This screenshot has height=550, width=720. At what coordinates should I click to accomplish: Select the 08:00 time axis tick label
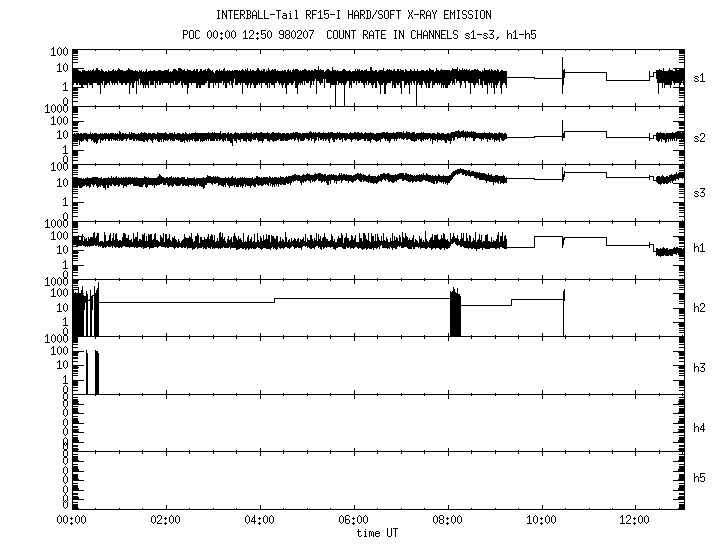click(x=447, y=520)
